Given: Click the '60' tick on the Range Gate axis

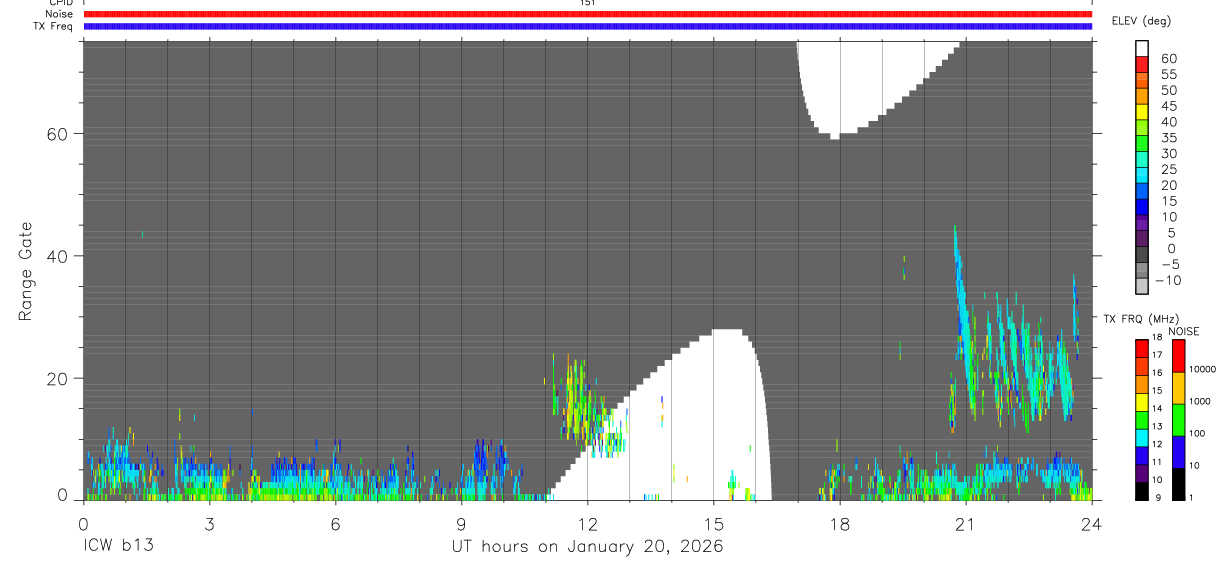Looking at the screenshot, I should coord(57,134).
